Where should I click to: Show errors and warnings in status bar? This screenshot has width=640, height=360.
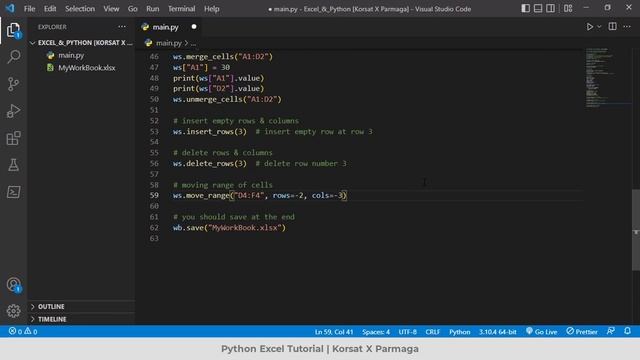23,331
